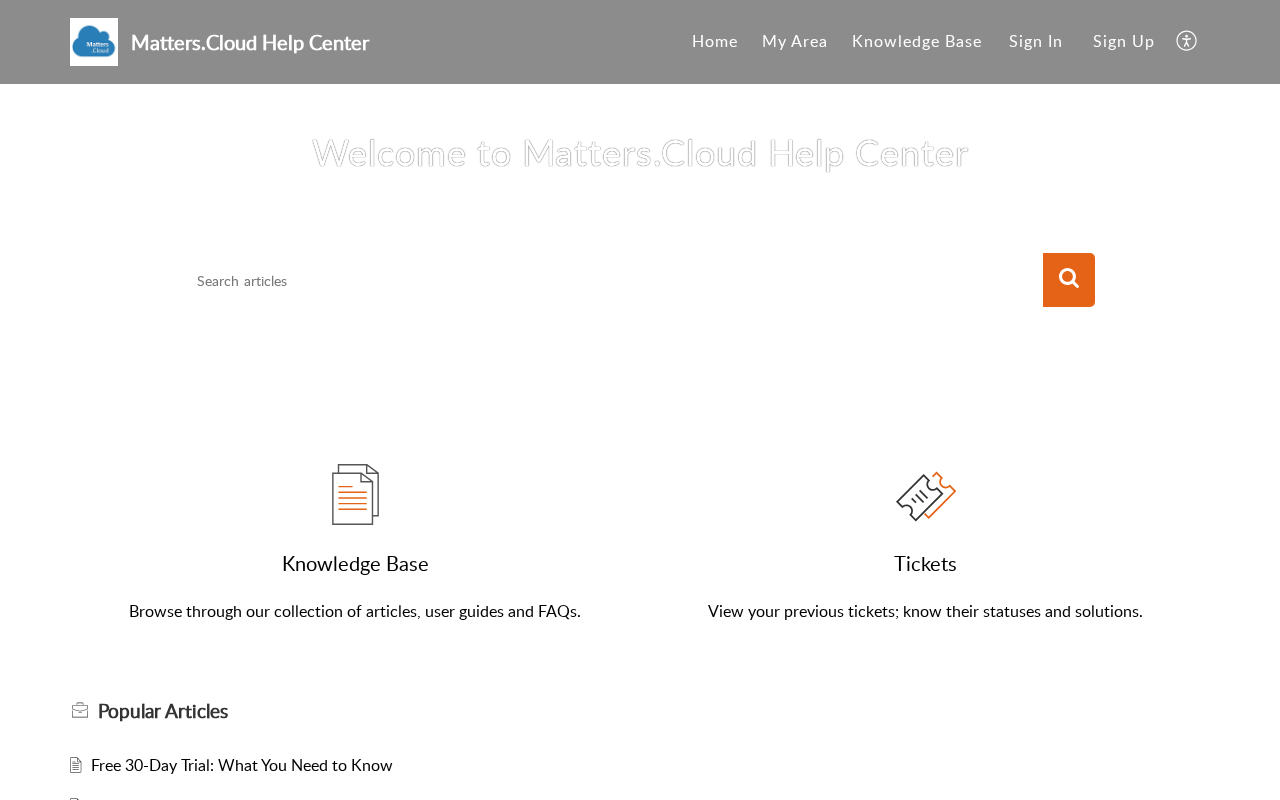Viewport: 1280px width, 800px height.
Task: Open Knowledge Base from the top navigation
Action: pos(917,41)
